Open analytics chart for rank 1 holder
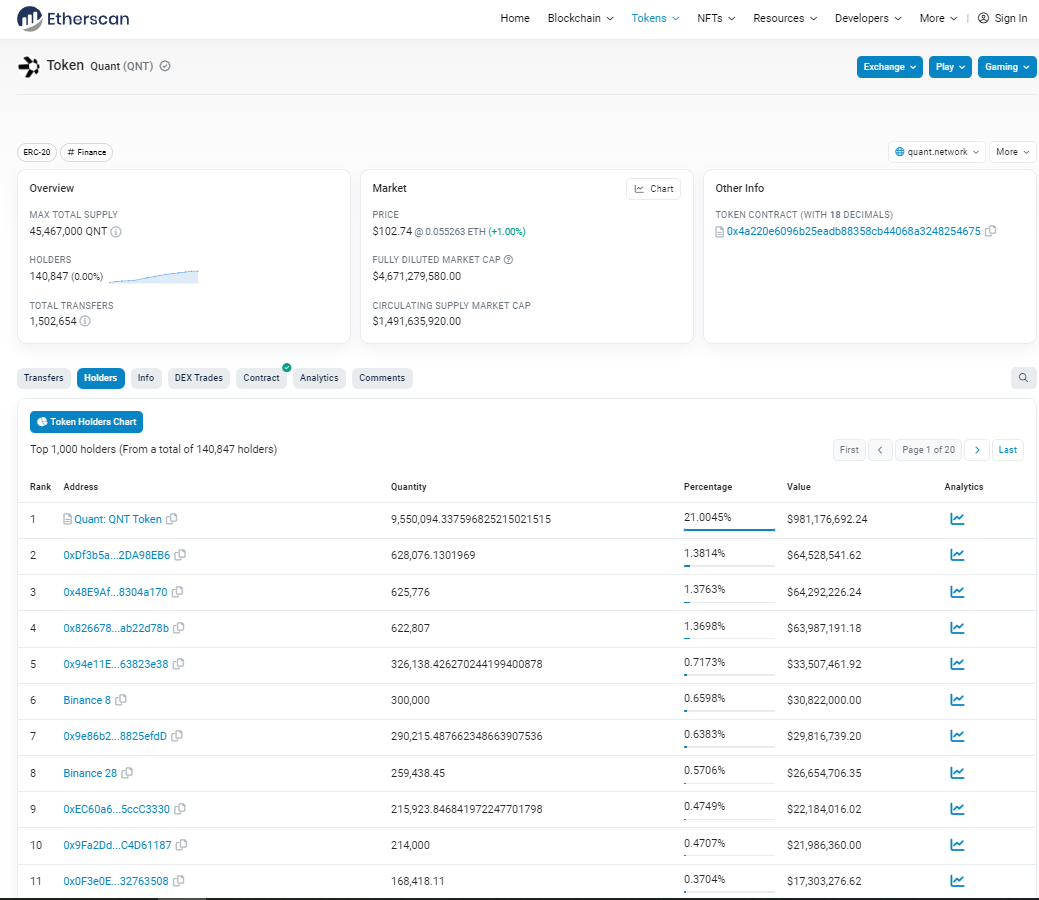Viewport: 1039px width, 900px height. coord(957,519)
